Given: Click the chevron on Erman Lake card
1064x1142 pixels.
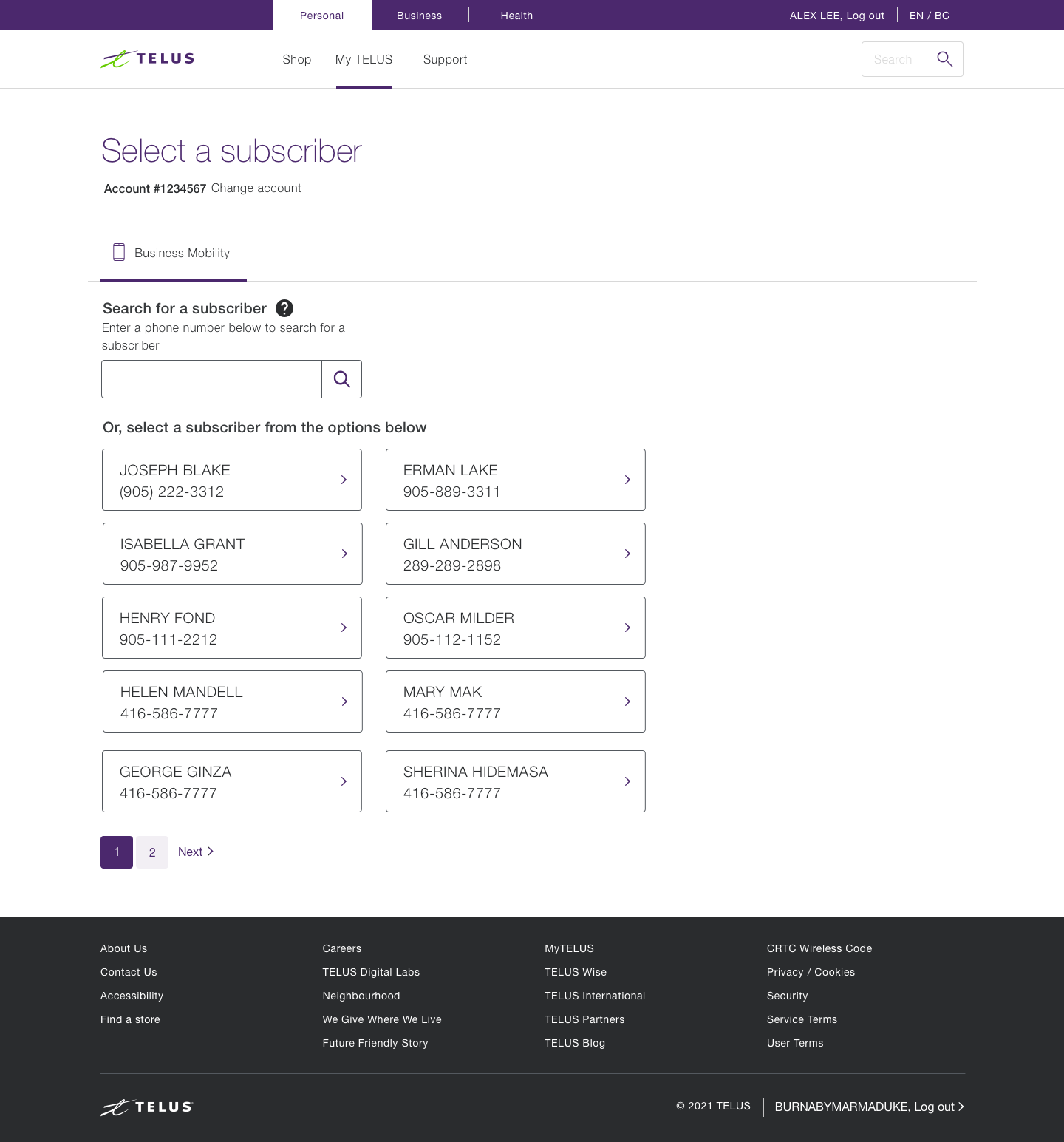Looking at the screenshot, I should point(627,480).
